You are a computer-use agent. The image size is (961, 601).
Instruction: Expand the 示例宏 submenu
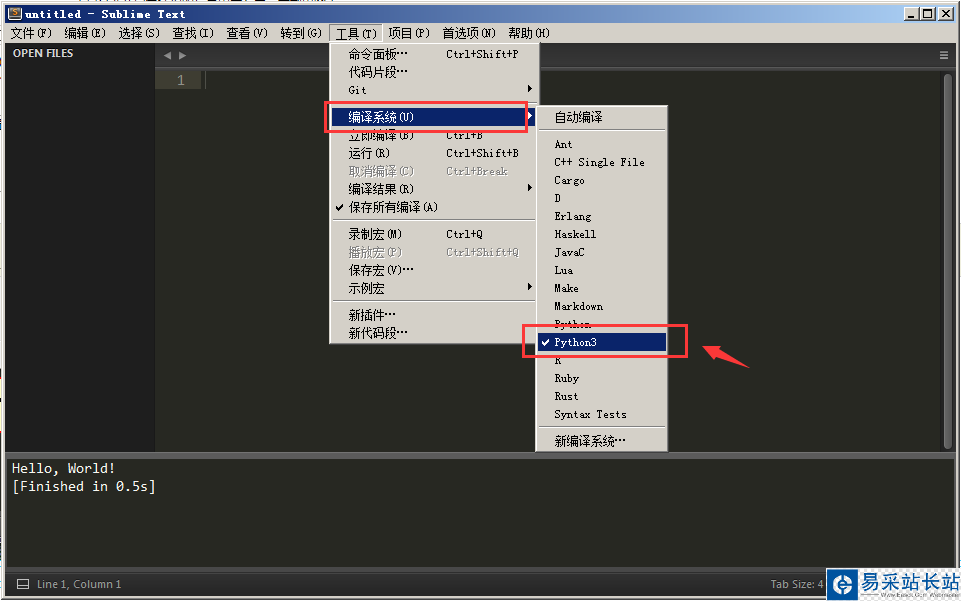(434, 288)
